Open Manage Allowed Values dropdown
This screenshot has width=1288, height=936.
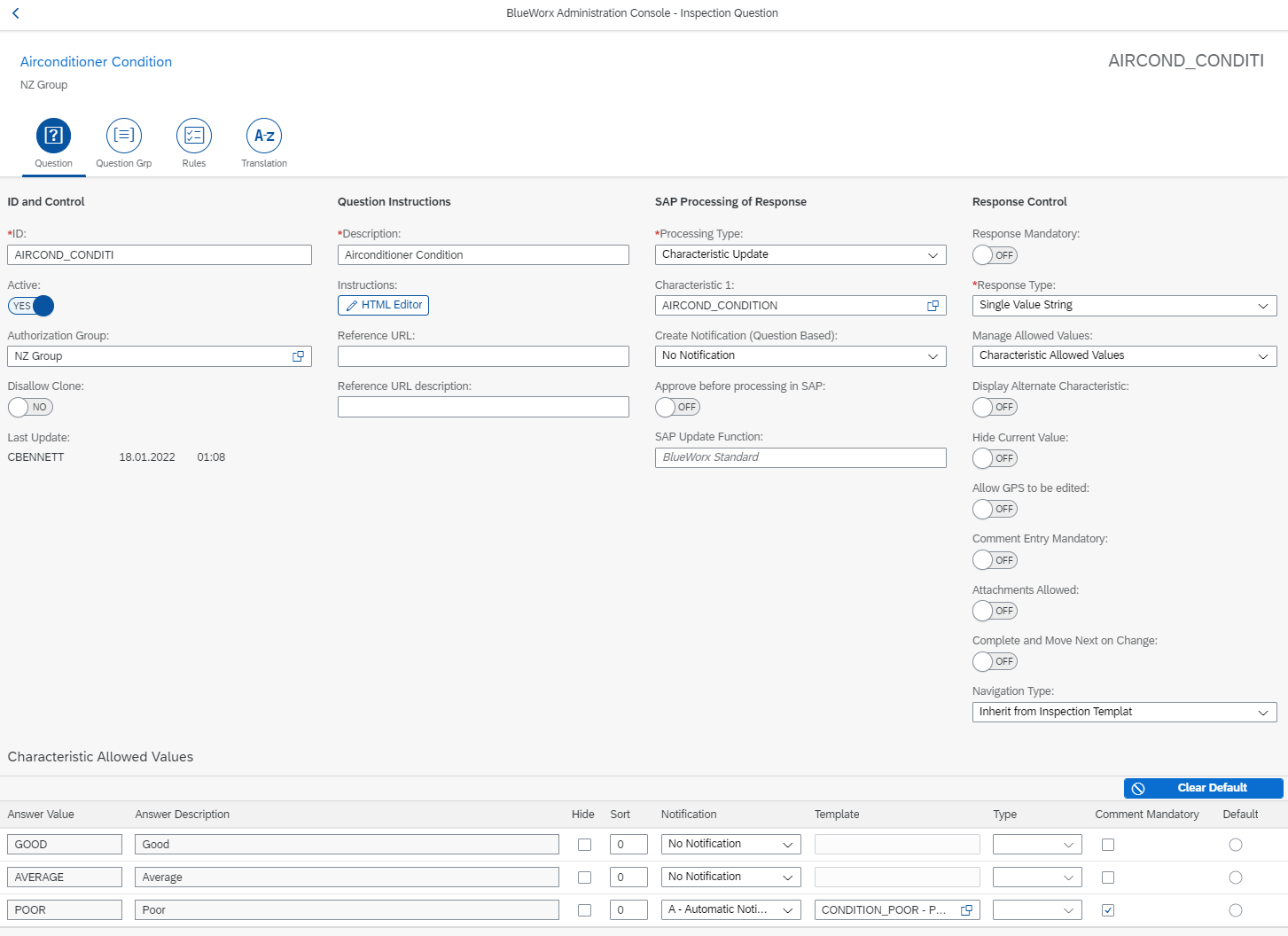click(1124, 355)
